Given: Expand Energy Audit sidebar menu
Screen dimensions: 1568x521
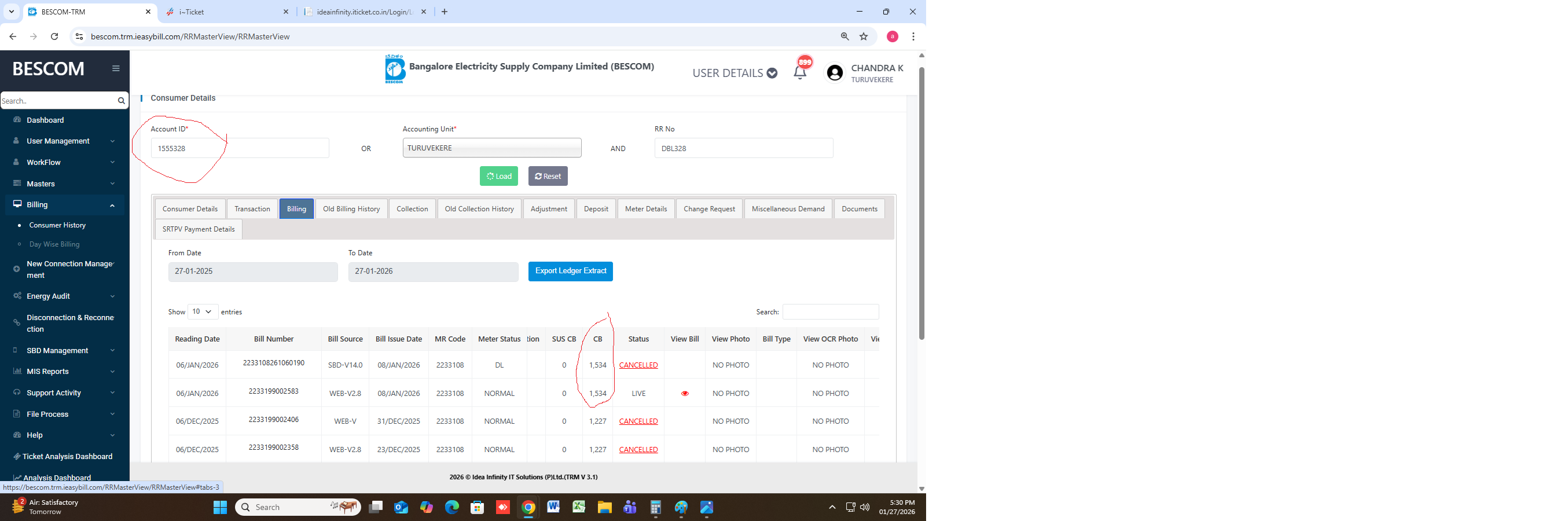Looking at the screenshot, I should coord(64,296).
